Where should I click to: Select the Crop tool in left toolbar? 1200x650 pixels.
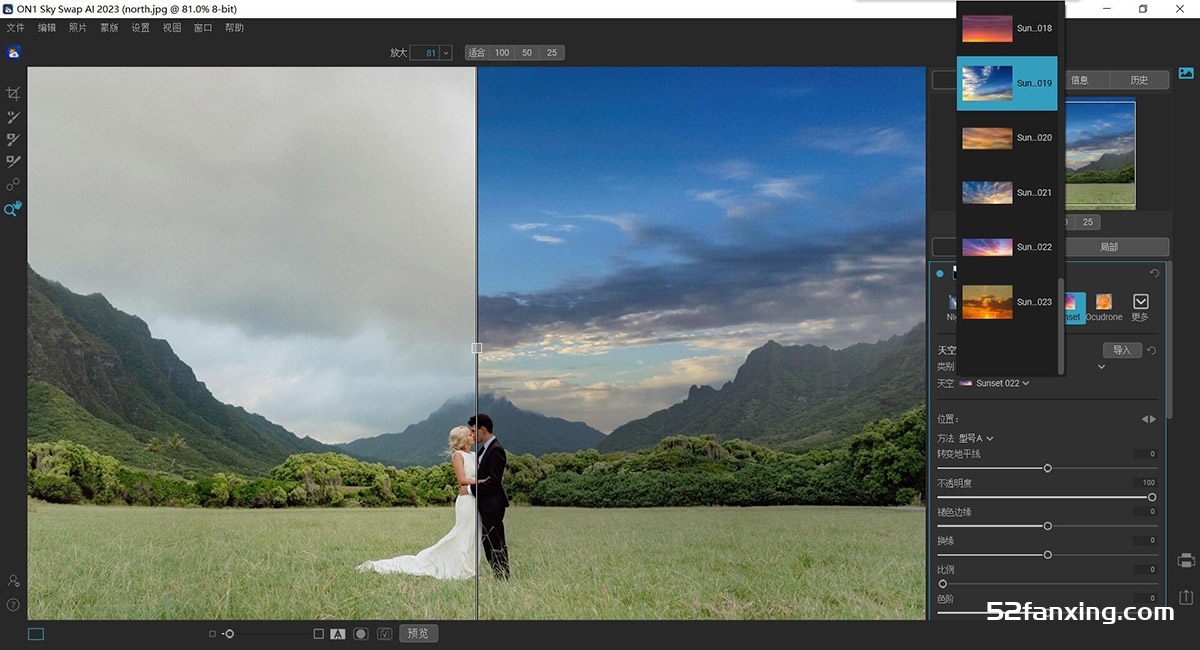coord(13,93)
